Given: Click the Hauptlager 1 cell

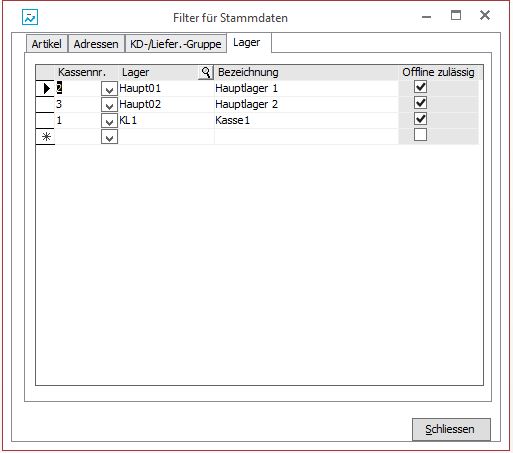Looking at the screenshot, I should pyautogui.click(x=306, y=89).
